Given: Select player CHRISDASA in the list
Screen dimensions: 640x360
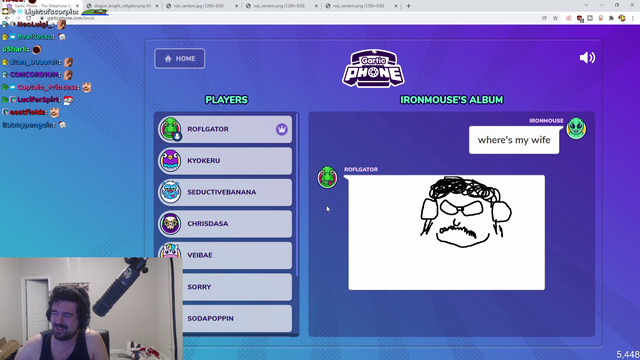Looking at the screenshot, I should coord(225,224).
